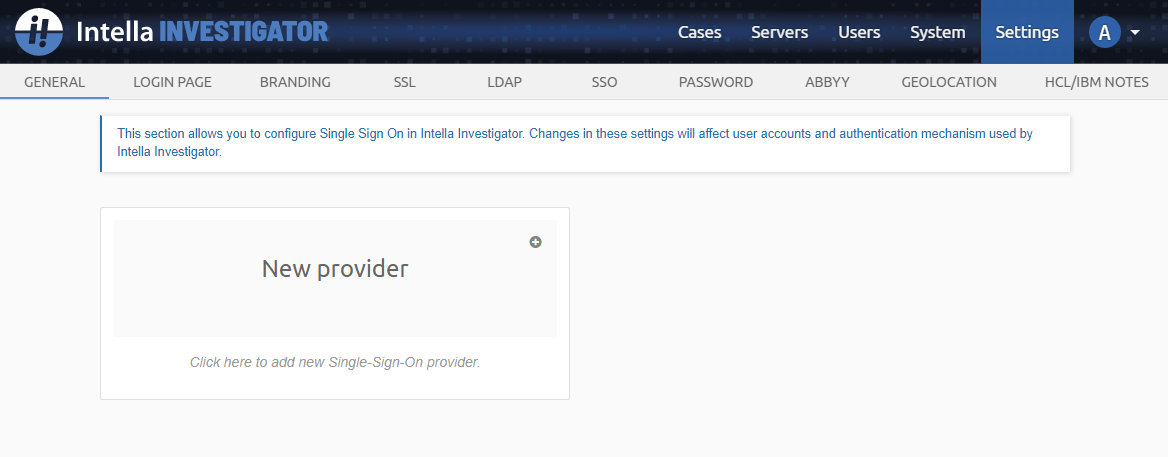Navigate to the System menu
The image size is (1168, 457).
[937, 32]
